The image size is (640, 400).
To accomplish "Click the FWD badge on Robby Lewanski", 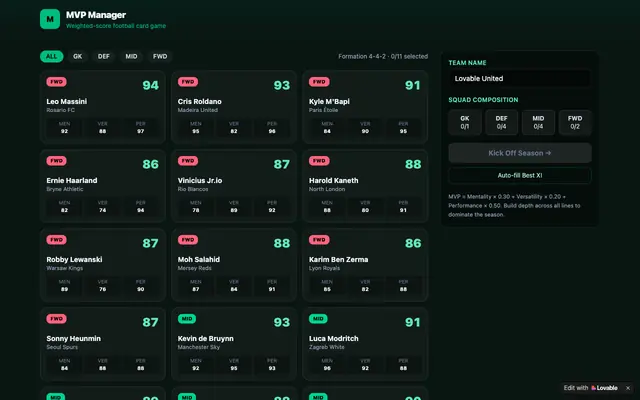I will (x=56, y=240).
